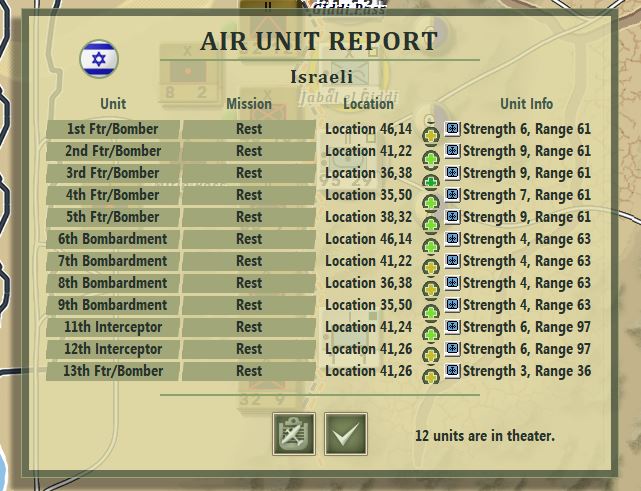Change Rest mission of 4th Ftr/Bomber

click(x=249, y=195)
